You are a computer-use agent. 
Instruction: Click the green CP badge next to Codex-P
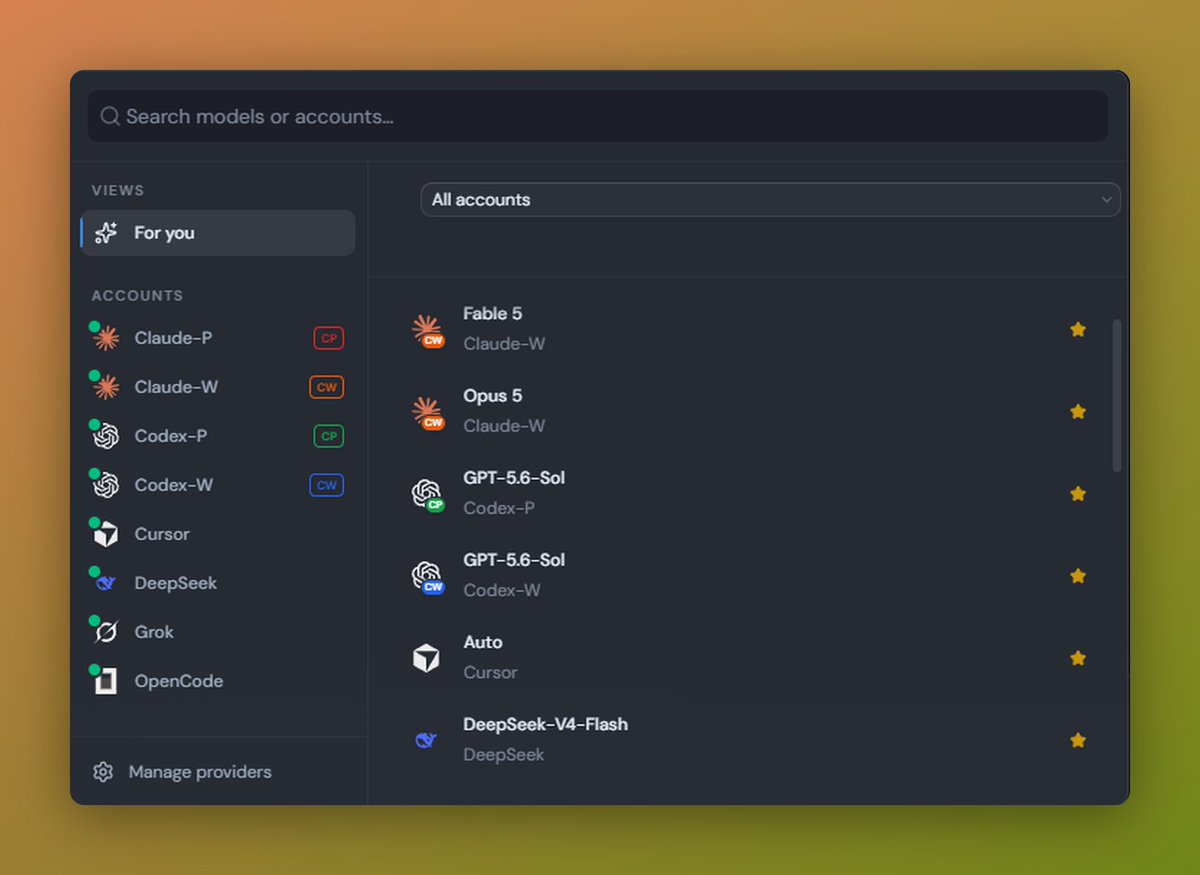pyautogui.click(x=328, y=436)
